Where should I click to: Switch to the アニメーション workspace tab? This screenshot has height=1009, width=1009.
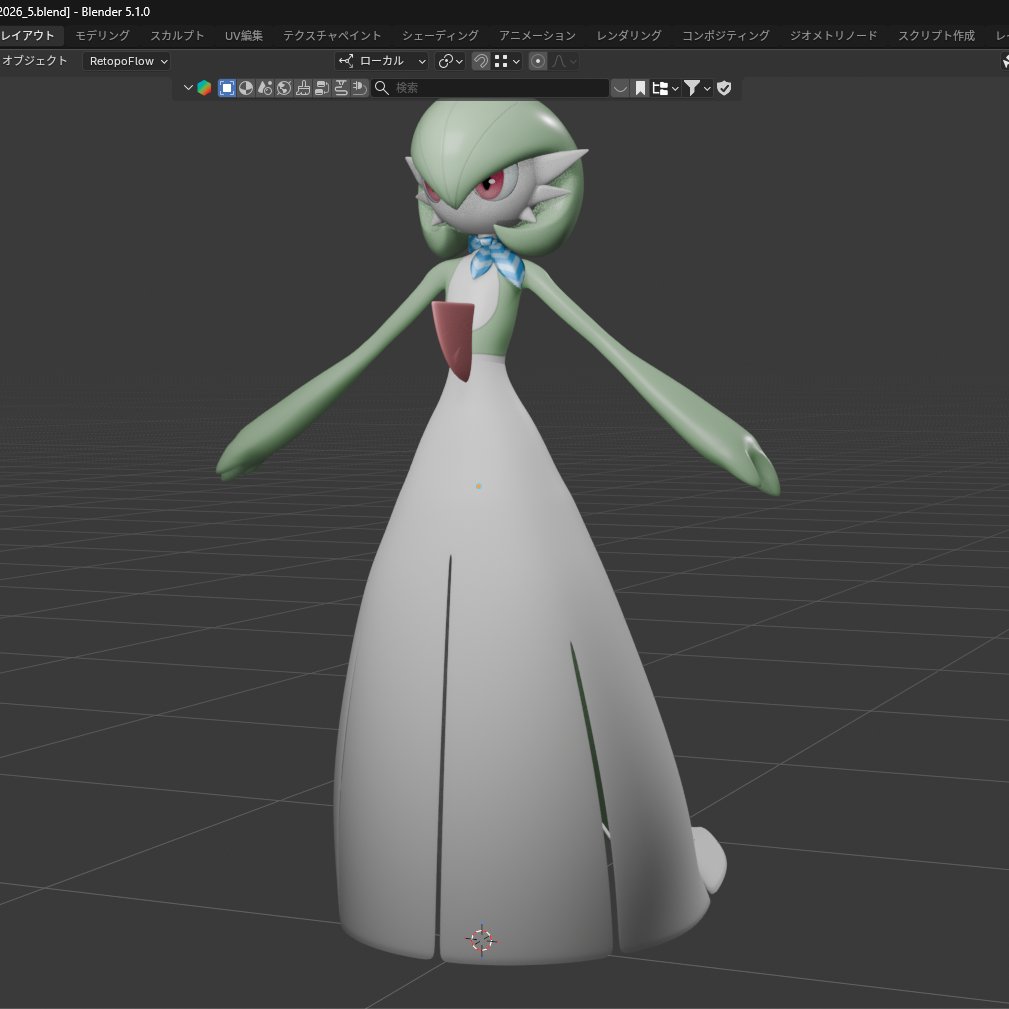pyautogui.click(x=537, y=35)
